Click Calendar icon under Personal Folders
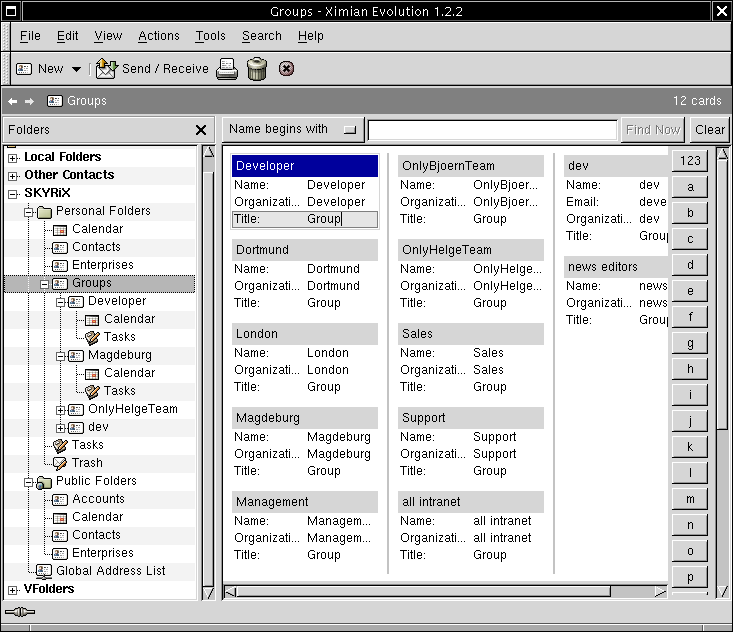 click(60, 230)
